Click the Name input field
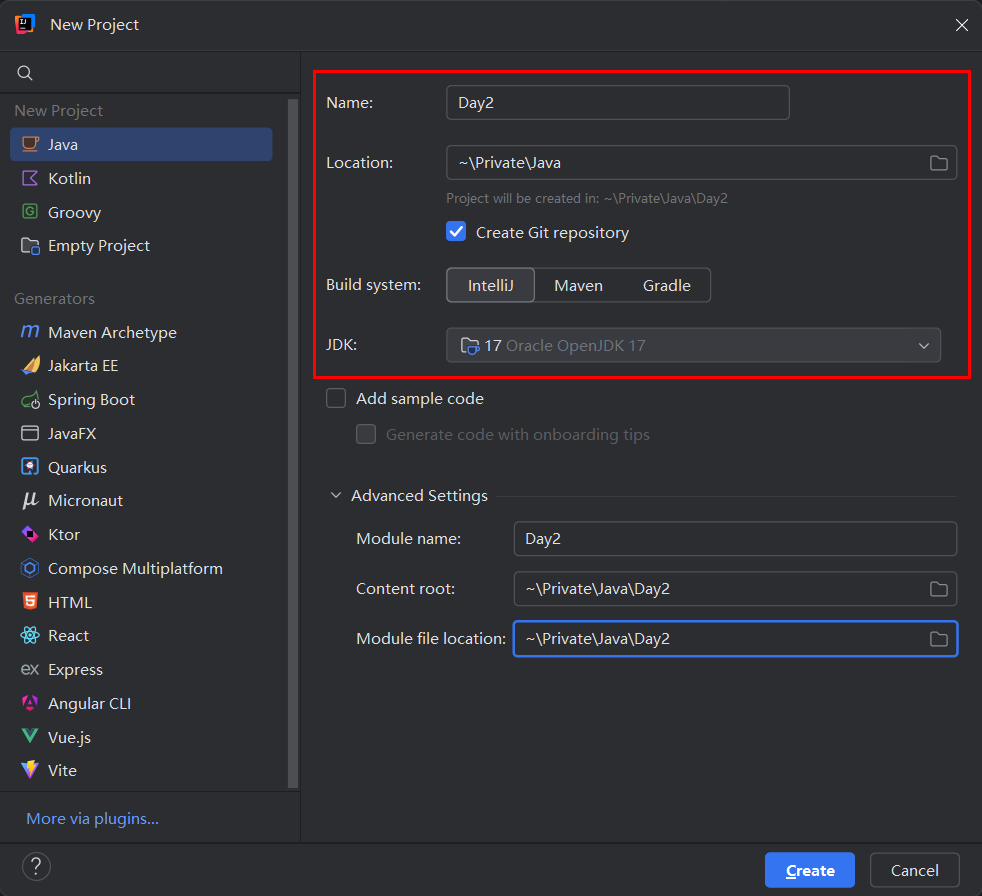The image size is (982, 896). coord(618,103)
